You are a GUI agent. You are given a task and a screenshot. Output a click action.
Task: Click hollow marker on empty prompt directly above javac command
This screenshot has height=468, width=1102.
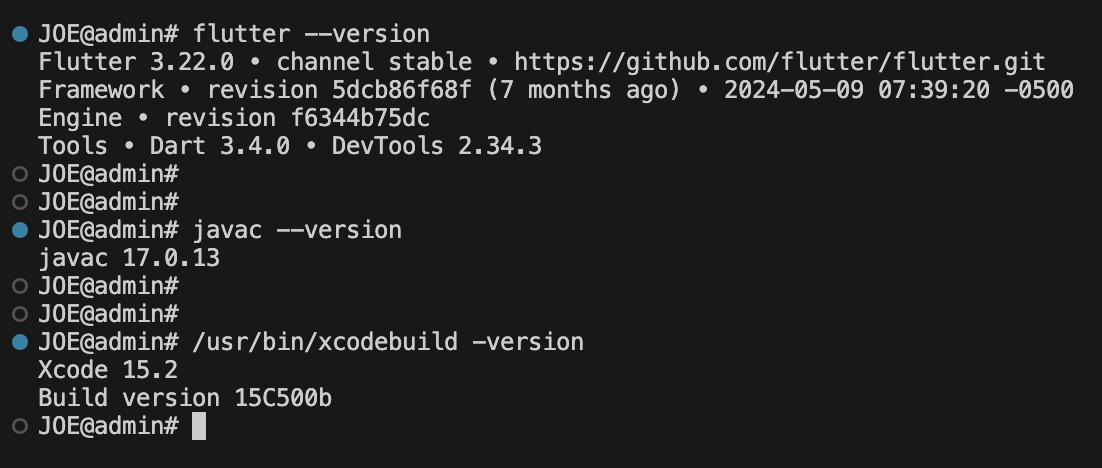click(20, 202)
